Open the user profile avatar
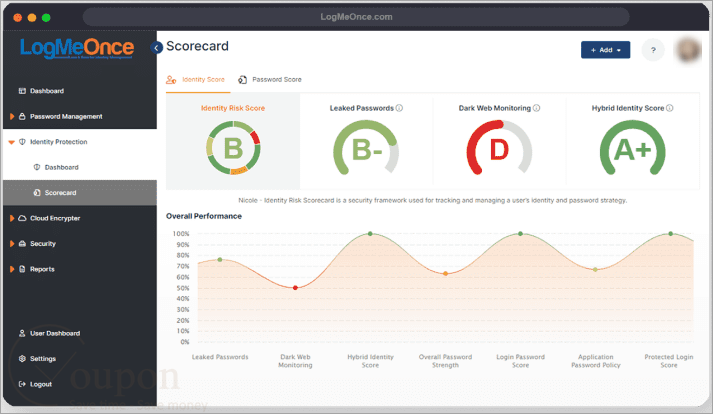The height and width of the screenshot is (414, 713). point(689,50)
